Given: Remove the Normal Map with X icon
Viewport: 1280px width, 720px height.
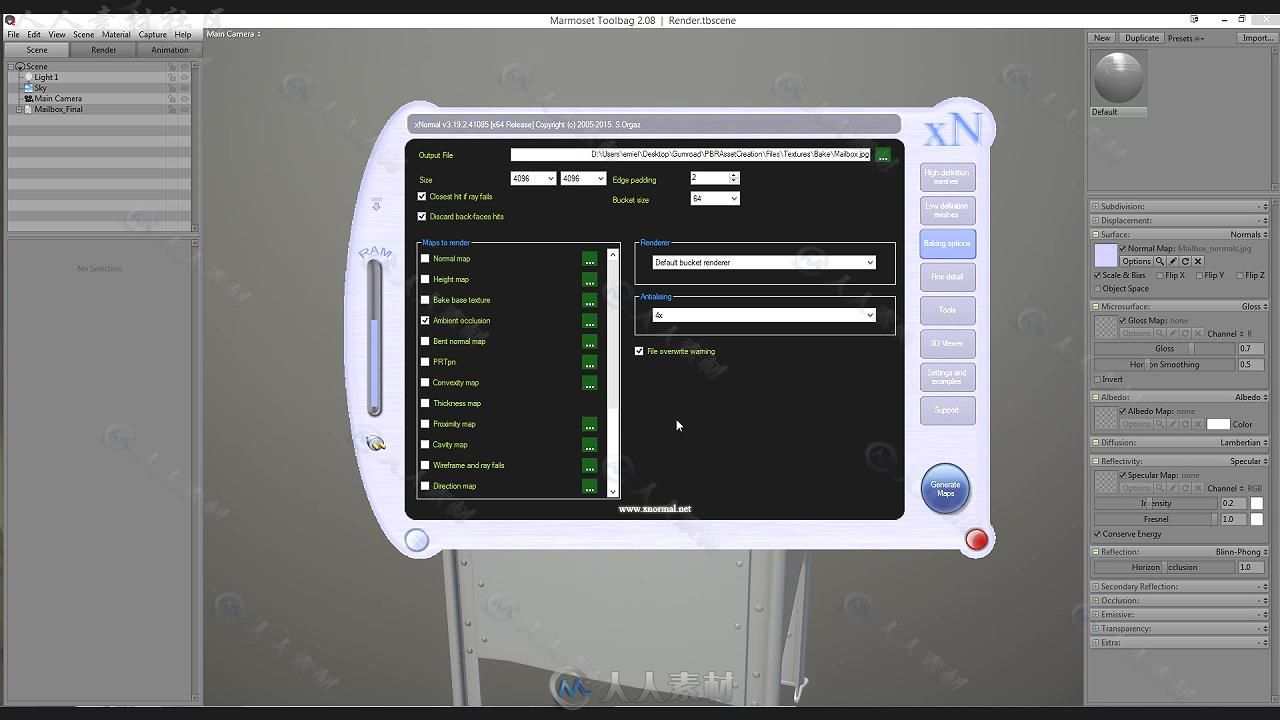Looking at the screenshot, I should point(1198,261).
